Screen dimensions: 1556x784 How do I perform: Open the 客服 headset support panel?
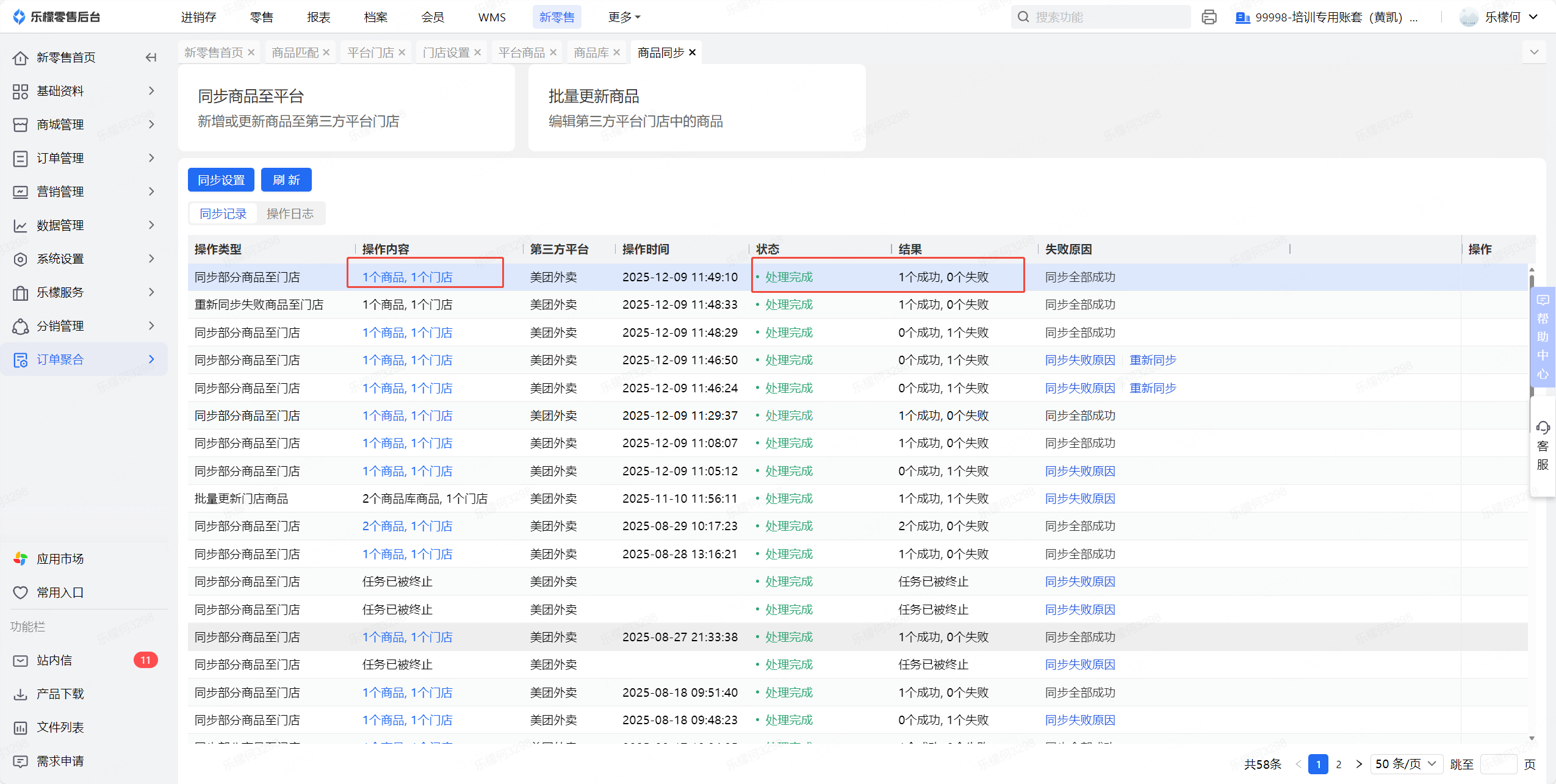click(1543, 445)
